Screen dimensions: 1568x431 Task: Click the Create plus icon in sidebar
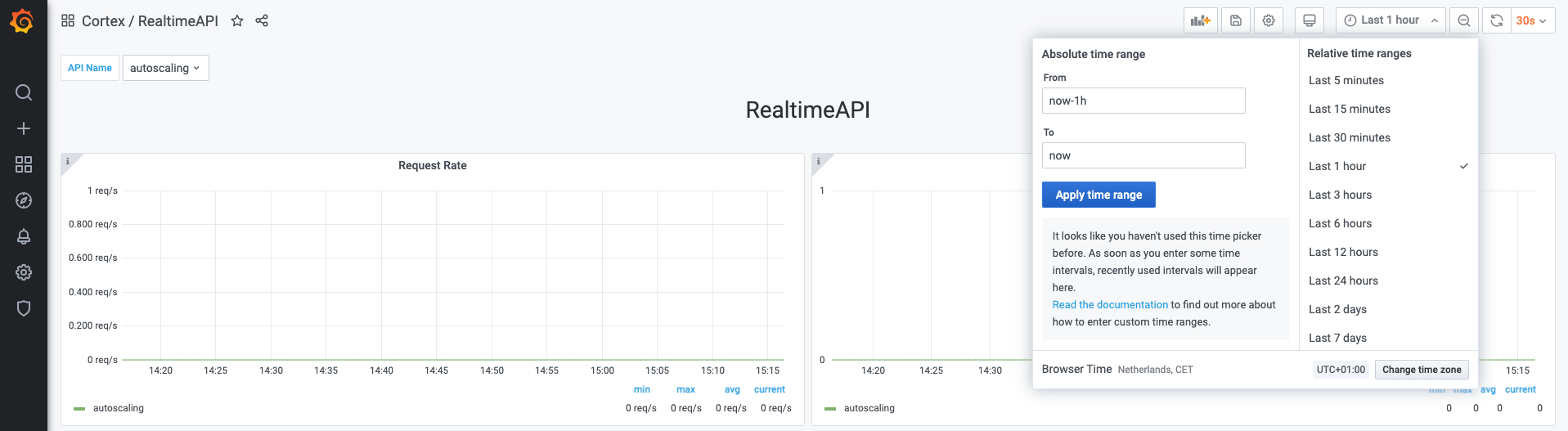pos(24,128)
